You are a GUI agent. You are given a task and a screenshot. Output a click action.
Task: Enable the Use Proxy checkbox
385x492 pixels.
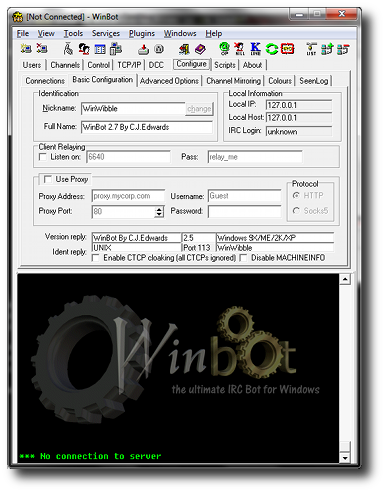48,179
